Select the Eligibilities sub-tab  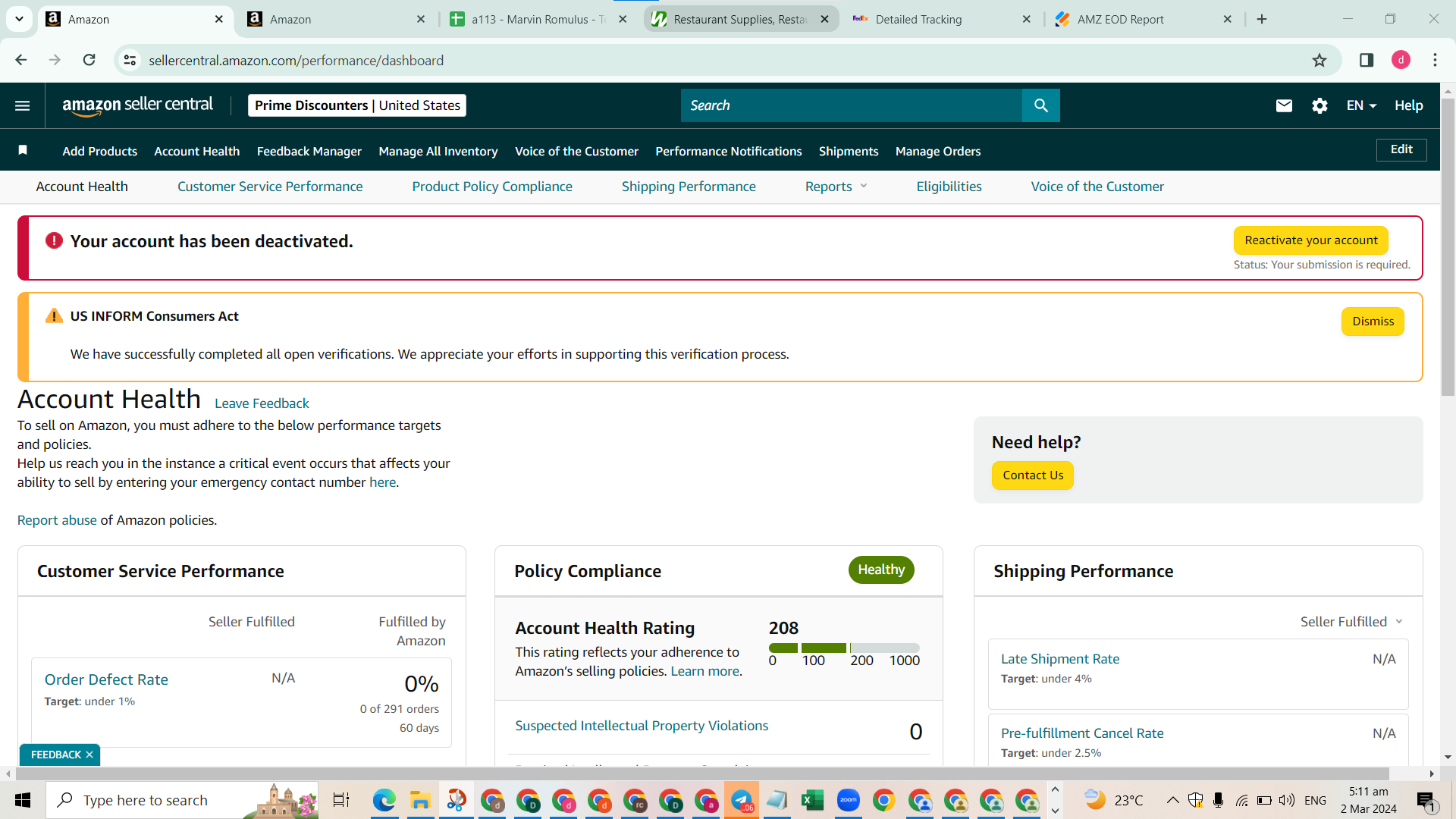point(949,187)
